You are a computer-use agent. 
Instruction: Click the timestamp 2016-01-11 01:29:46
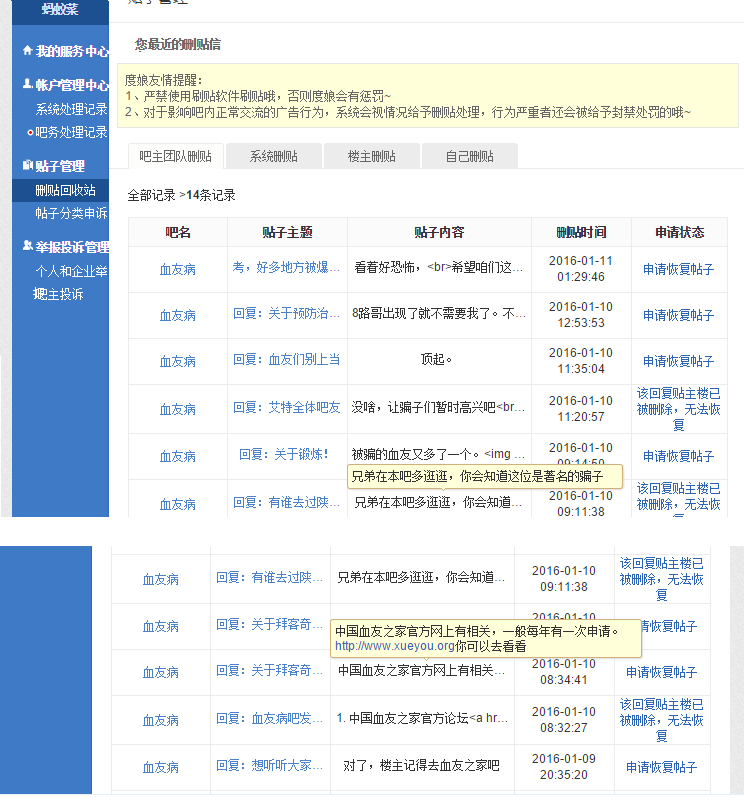tap(581, 269)
